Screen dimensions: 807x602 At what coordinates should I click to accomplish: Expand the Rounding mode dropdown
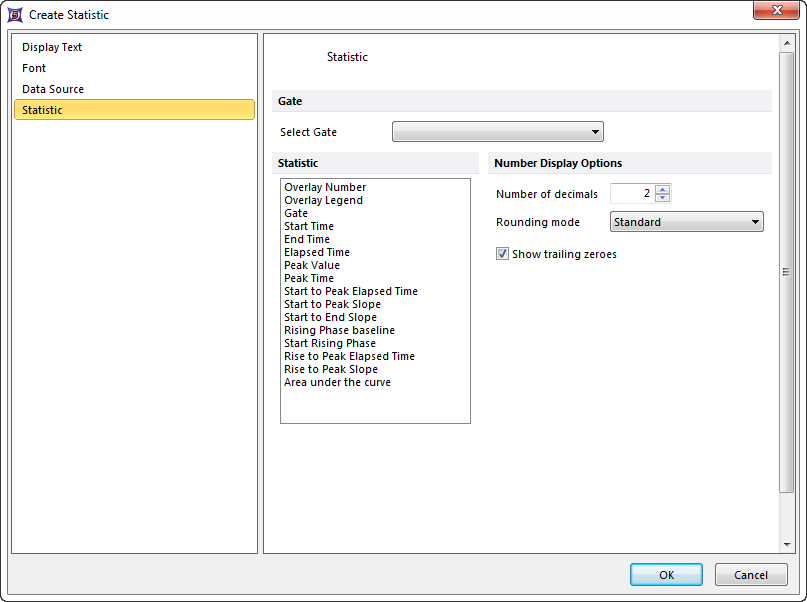point(686,222)
